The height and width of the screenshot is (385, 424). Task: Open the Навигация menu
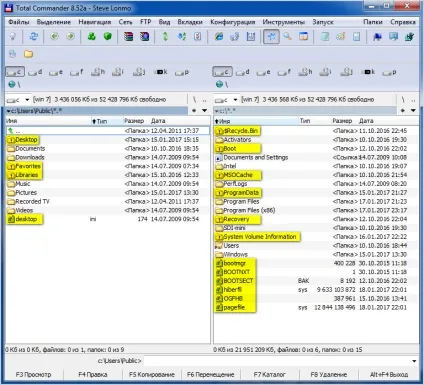95,22
